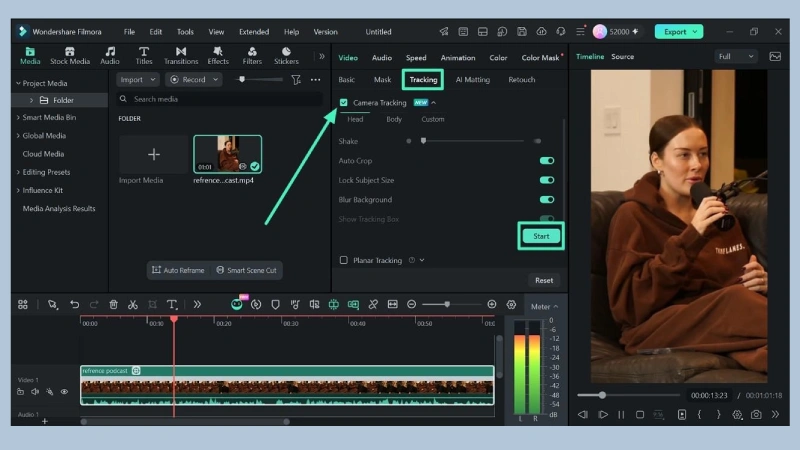
Task: Lock the Video 1 track
Action: tap(20, 392)
